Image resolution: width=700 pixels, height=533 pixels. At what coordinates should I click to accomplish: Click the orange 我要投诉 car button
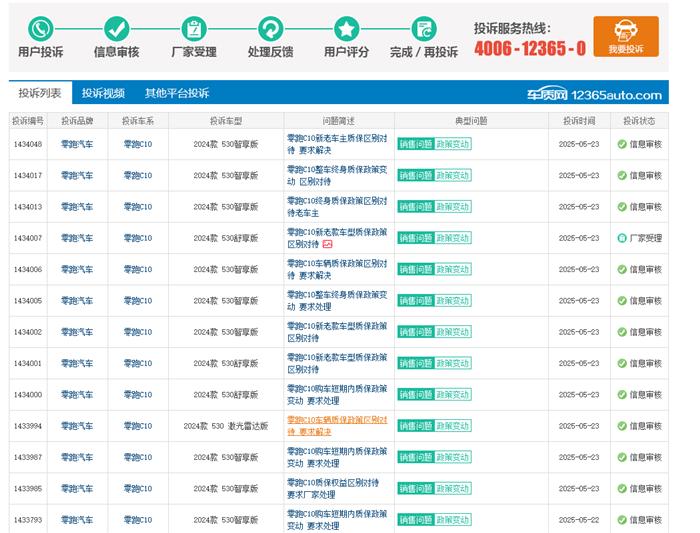[626, 36]
